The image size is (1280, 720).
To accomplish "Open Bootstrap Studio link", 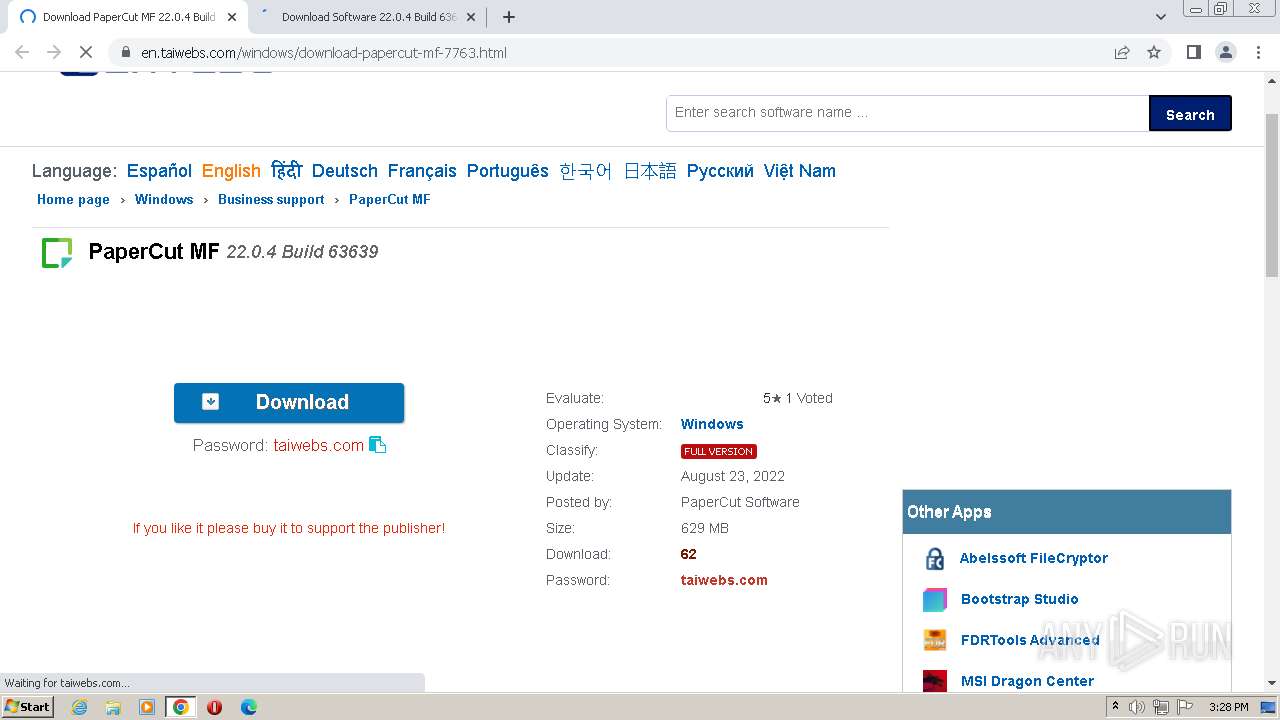I will pyautogui.click(x=1020, y=599).
